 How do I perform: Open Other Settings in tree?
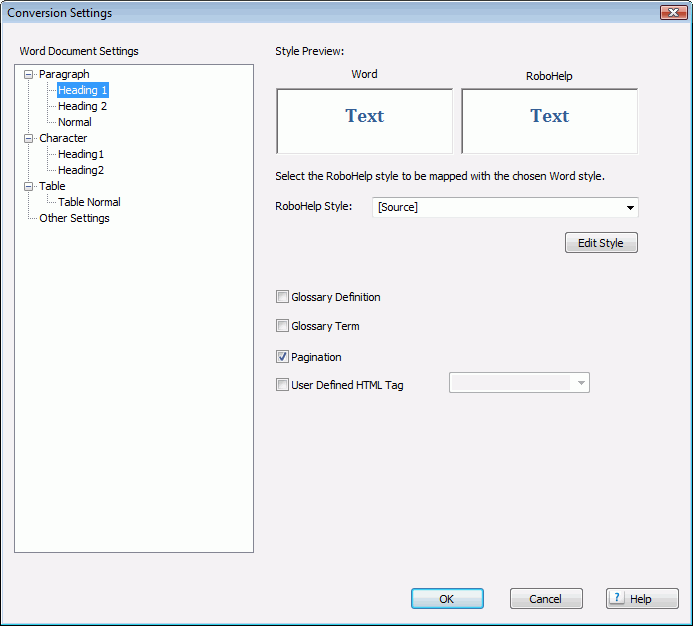tap(74, 218)
